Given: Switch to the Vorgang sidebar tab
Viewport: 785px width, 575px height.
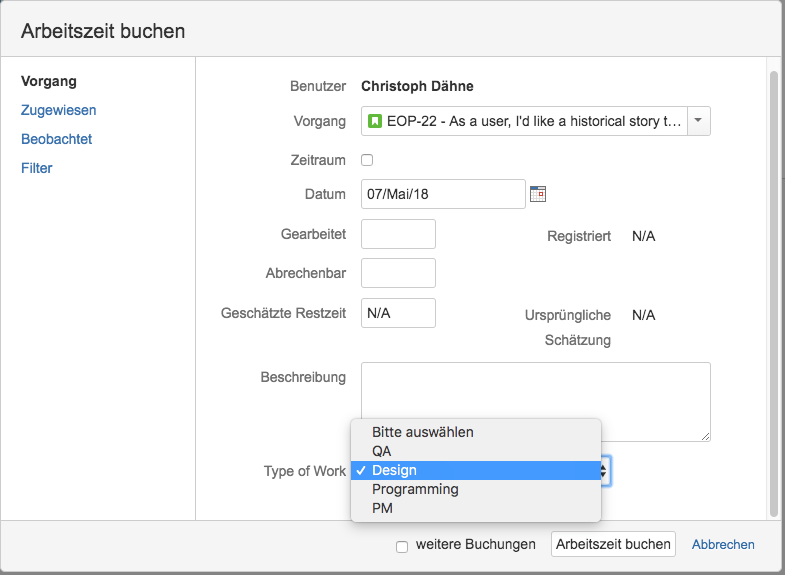Looking at the screenshot, I should coord(49,81).
